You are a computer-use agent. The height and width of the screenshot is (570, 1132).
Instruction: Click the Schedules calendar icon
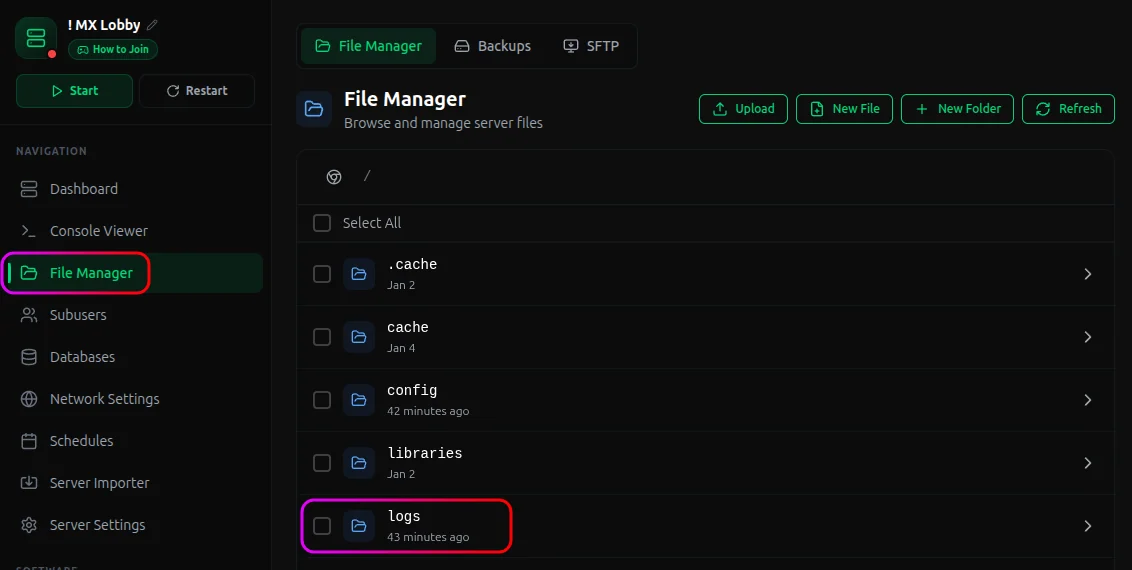coord(29,441)
